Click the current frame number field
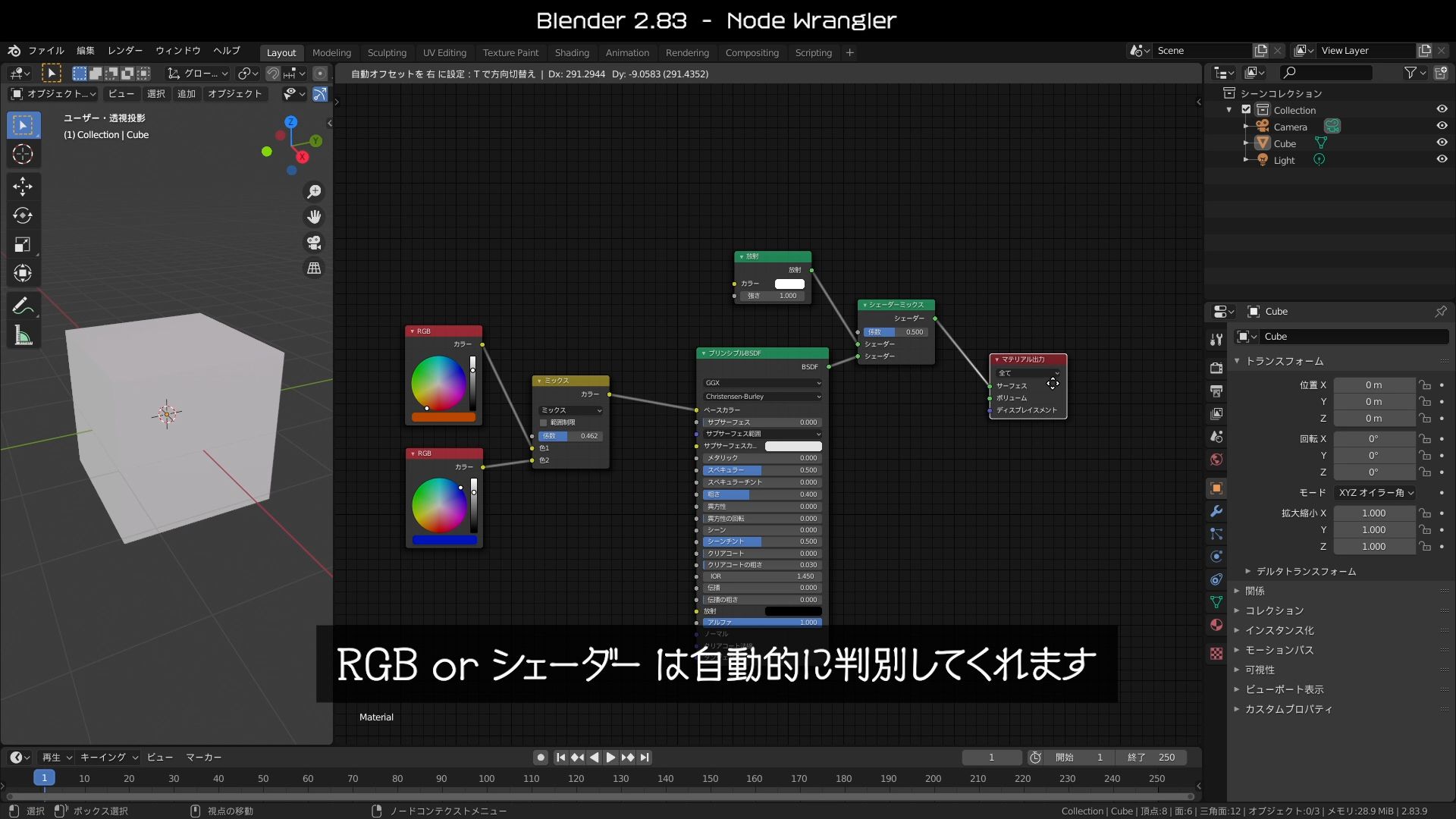The height and width of the screenshot is (819, 1456). [x=991, y=757]
